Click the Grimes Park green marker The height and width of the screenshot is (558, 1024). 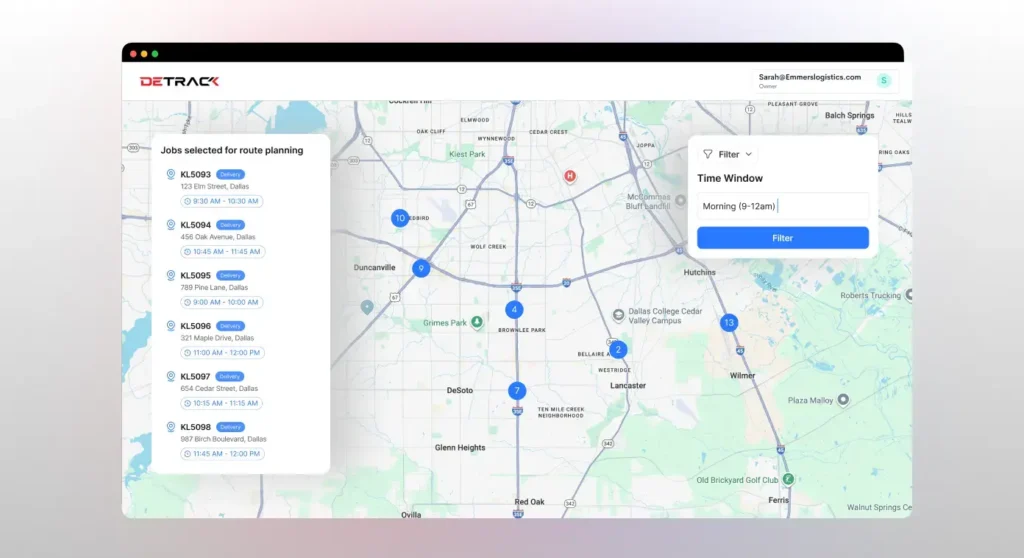(x=477, y=321)
